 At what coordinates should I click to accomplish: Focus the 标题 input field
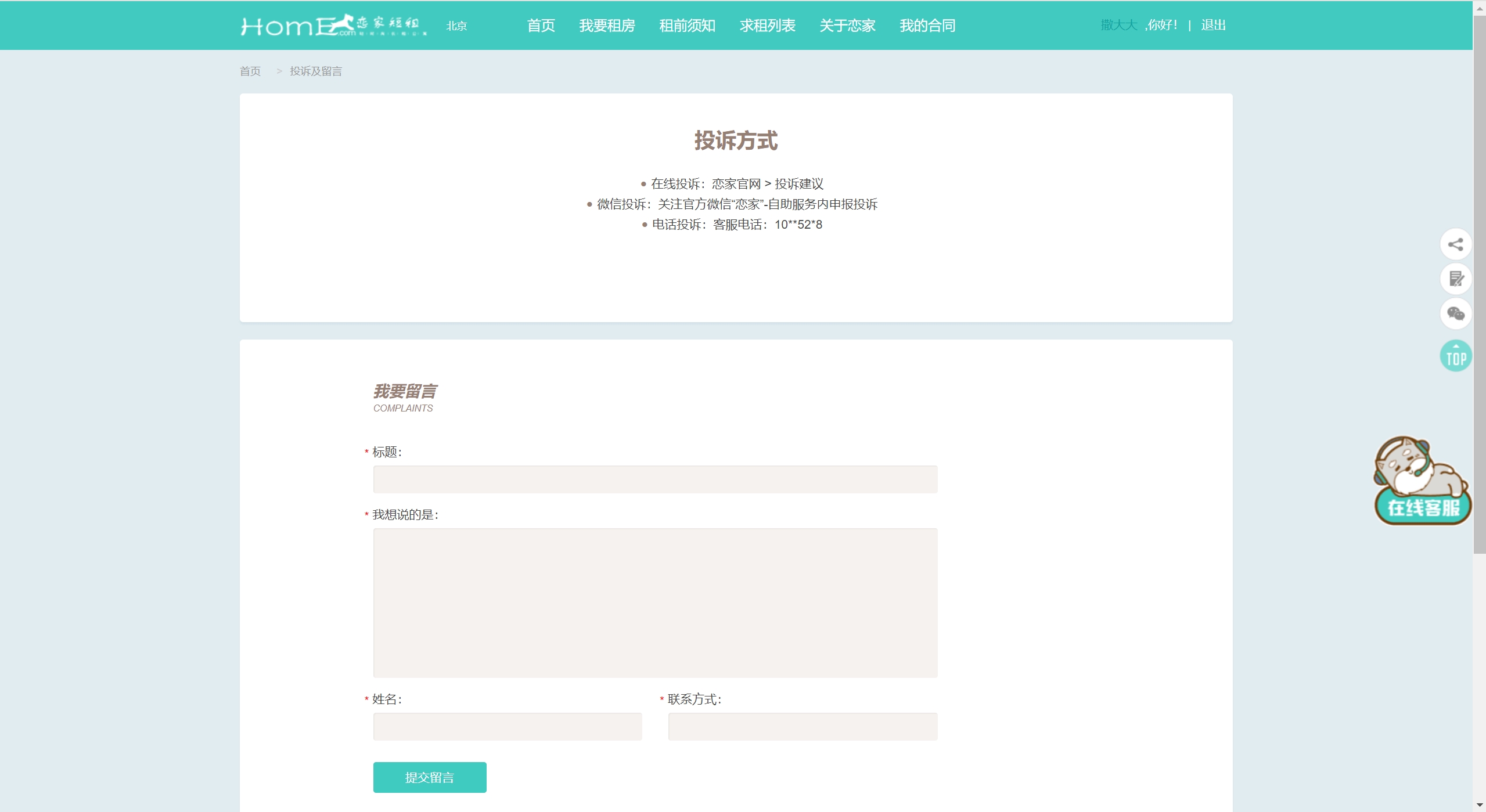click(655, 479)
